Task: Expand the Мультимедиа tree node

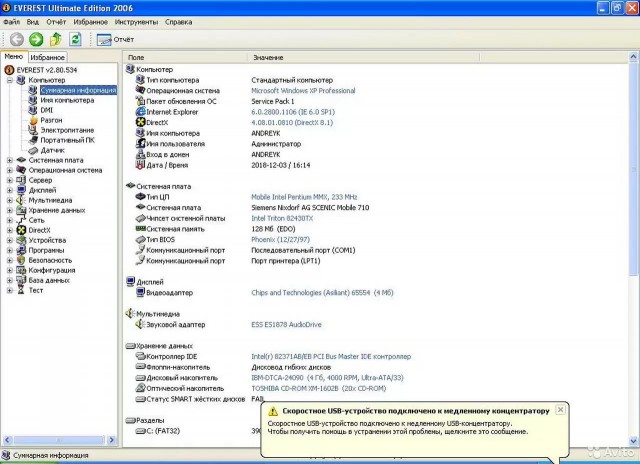Action: (x=9, y=200)
